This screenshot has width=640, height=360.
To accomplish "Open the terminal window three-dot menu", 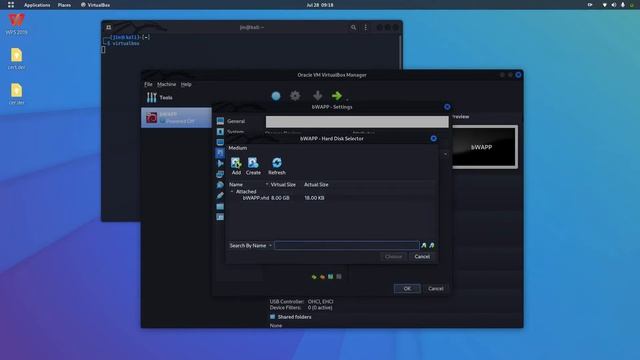I will pyautogui.click(x=366, y=27).
